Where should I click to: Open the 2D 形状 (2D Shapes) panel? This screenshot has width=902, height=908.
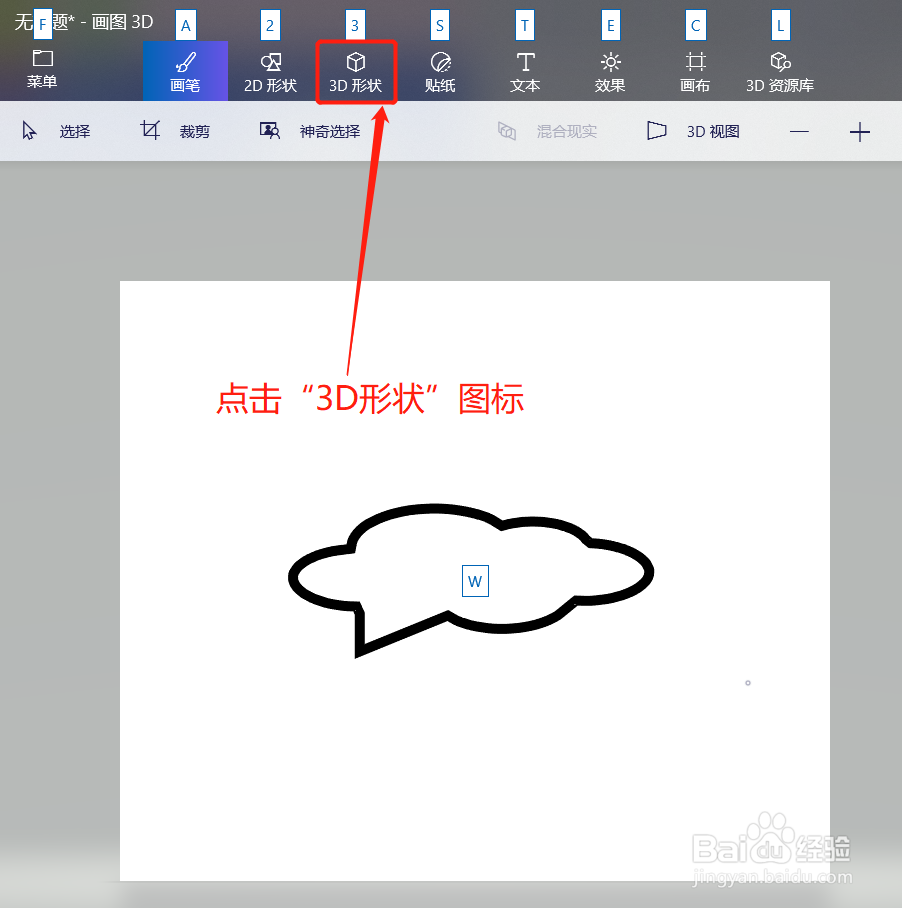(269, 70)
